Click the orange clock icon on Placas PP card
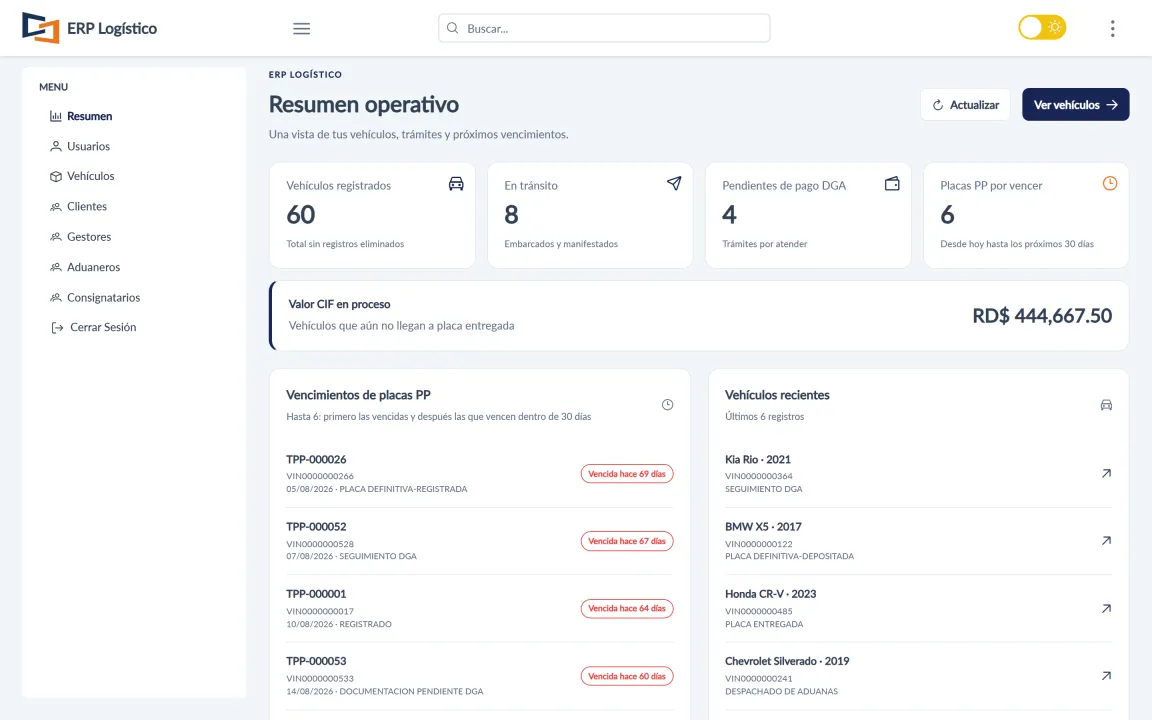The height and width of the screenshot is (720, 1152). coord(1109,183)
